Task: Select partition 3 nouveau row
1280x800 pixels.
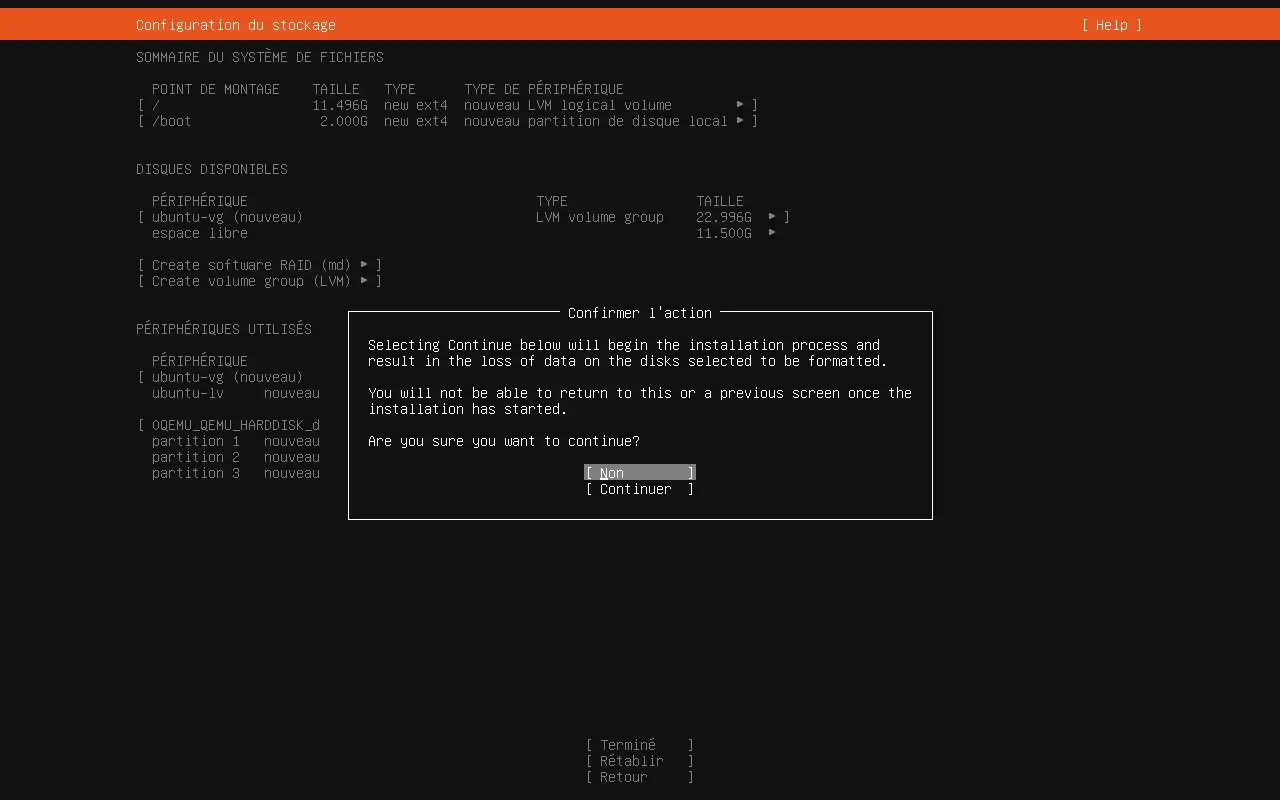Action: point(236,473)
